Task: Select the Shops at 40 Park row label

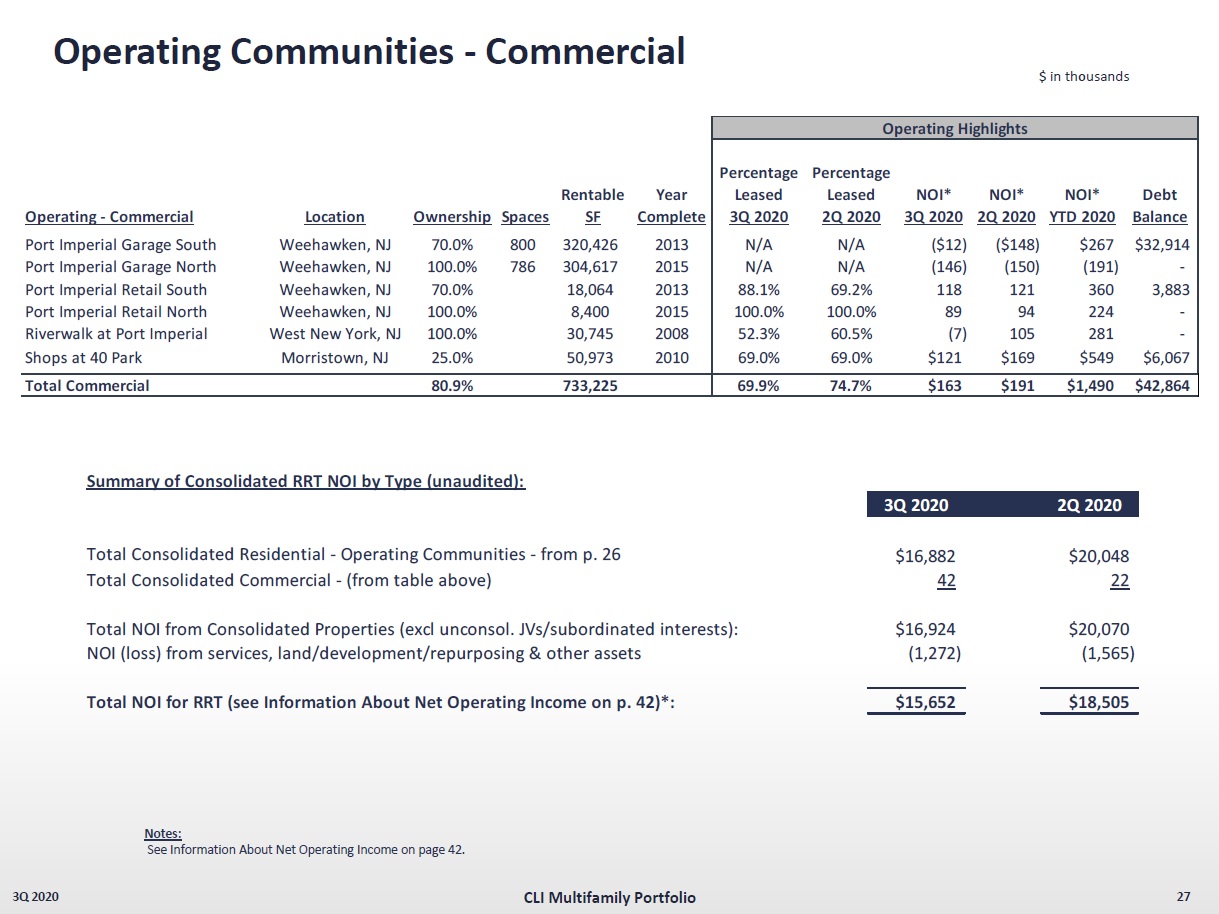Action: point(84,358)
